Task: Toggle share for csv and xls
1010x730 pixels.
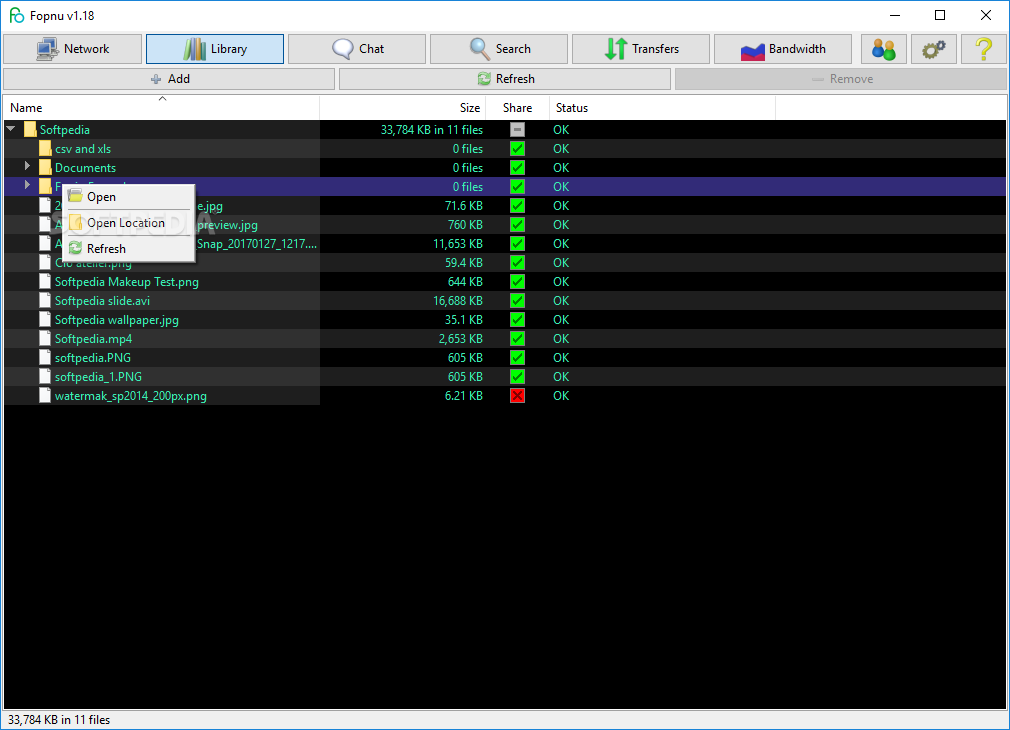Action: click(517, 149)
